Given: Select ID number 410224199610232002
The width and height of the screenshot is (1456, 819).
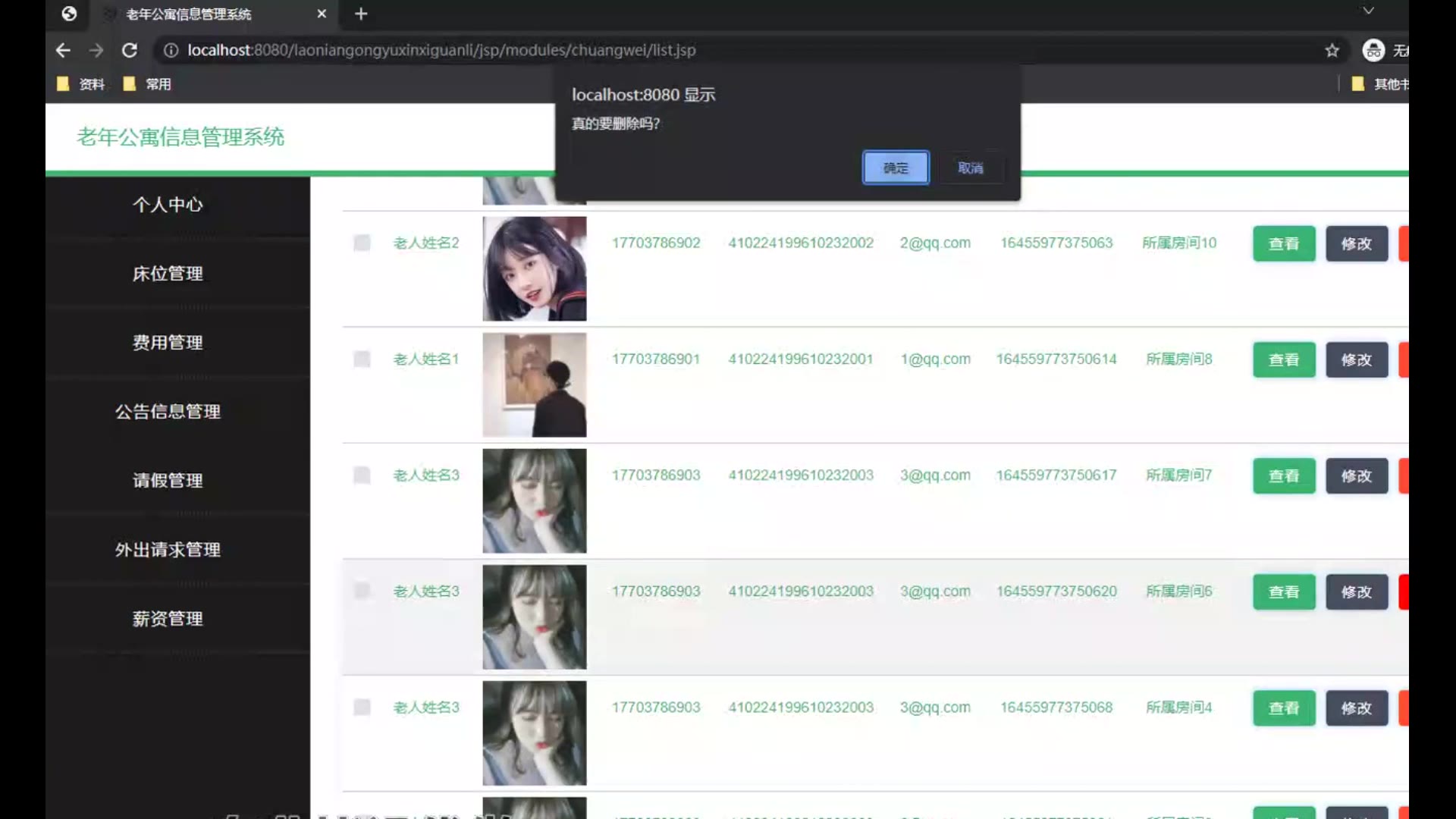Looking at the screenshot, I should point(801,243).
